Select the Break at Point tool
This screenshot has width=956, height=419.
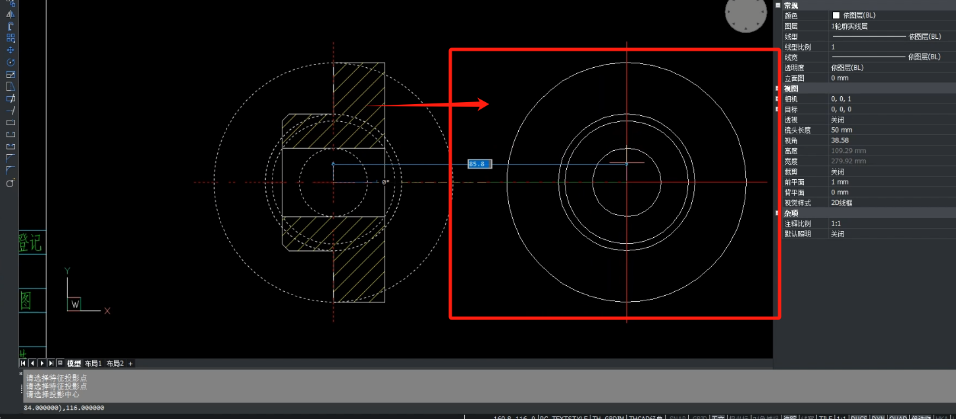click(10, 123)
